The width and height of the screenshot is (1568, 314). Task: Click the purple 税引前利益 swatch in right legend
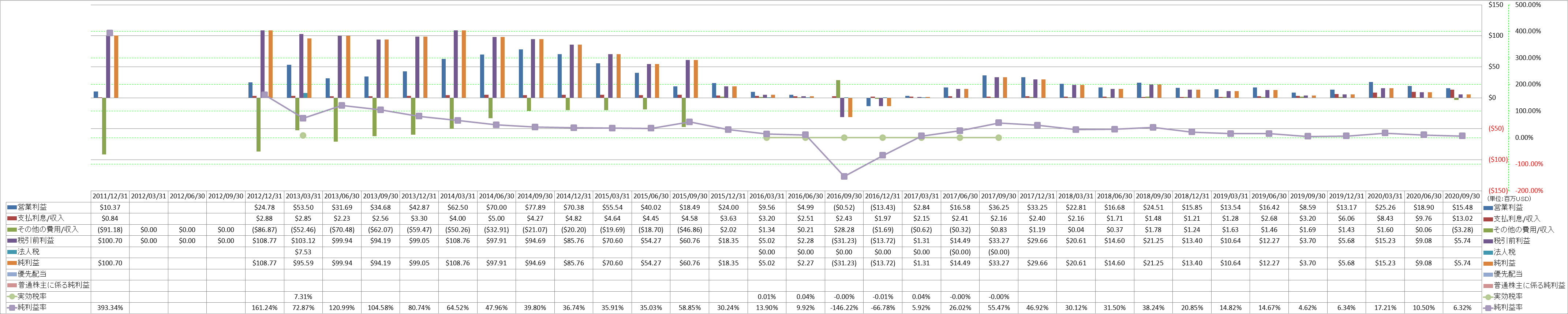[x=1488, y=241]
